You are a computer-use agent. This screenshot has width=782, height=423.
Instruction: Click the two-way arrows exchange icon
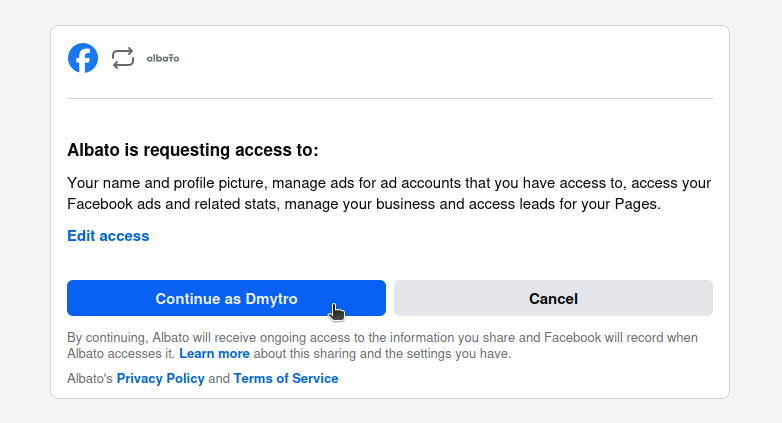122,58
